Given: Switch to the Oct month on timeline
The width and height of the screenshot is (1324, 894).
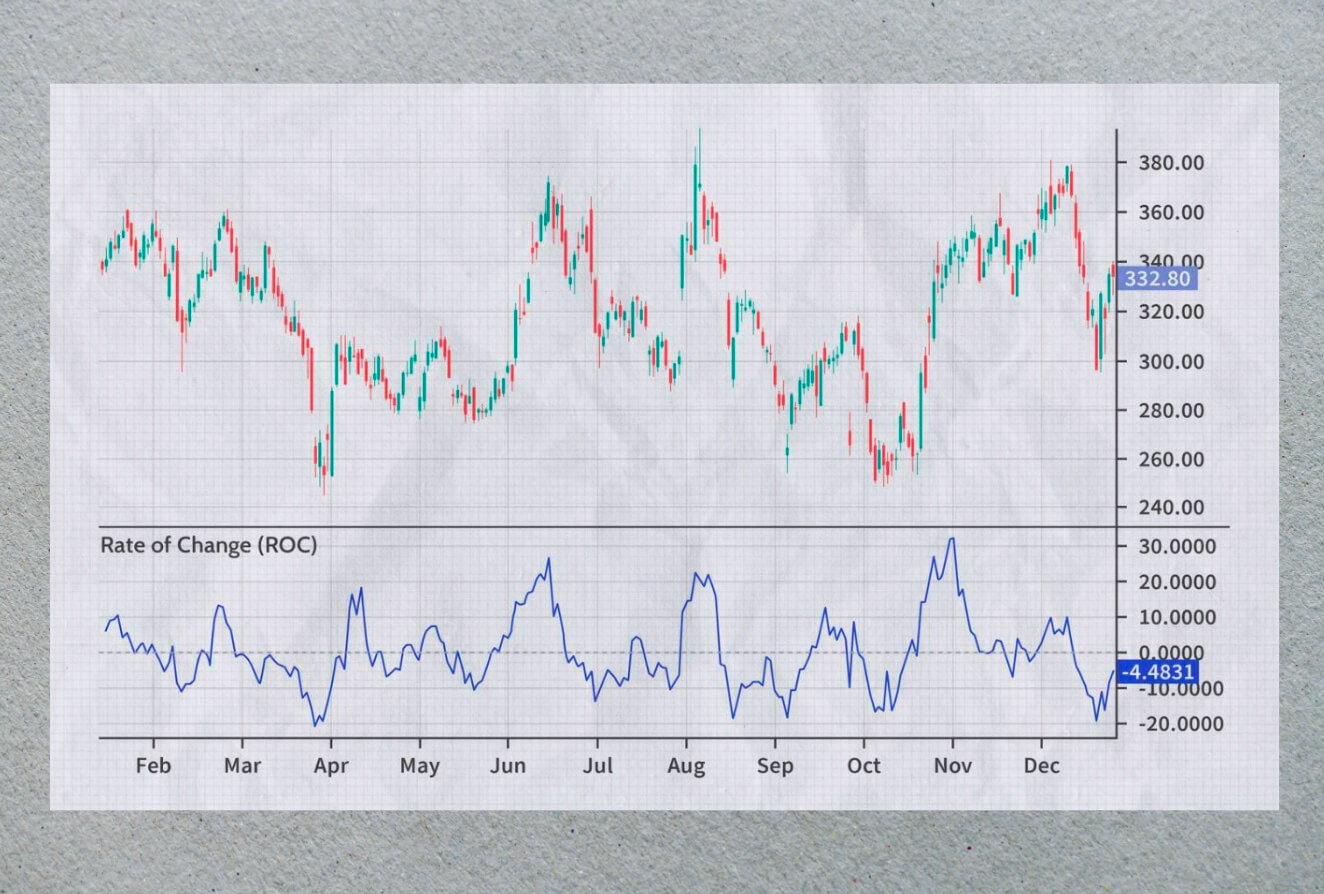Looking at the screenshot, I should (865, 766).
